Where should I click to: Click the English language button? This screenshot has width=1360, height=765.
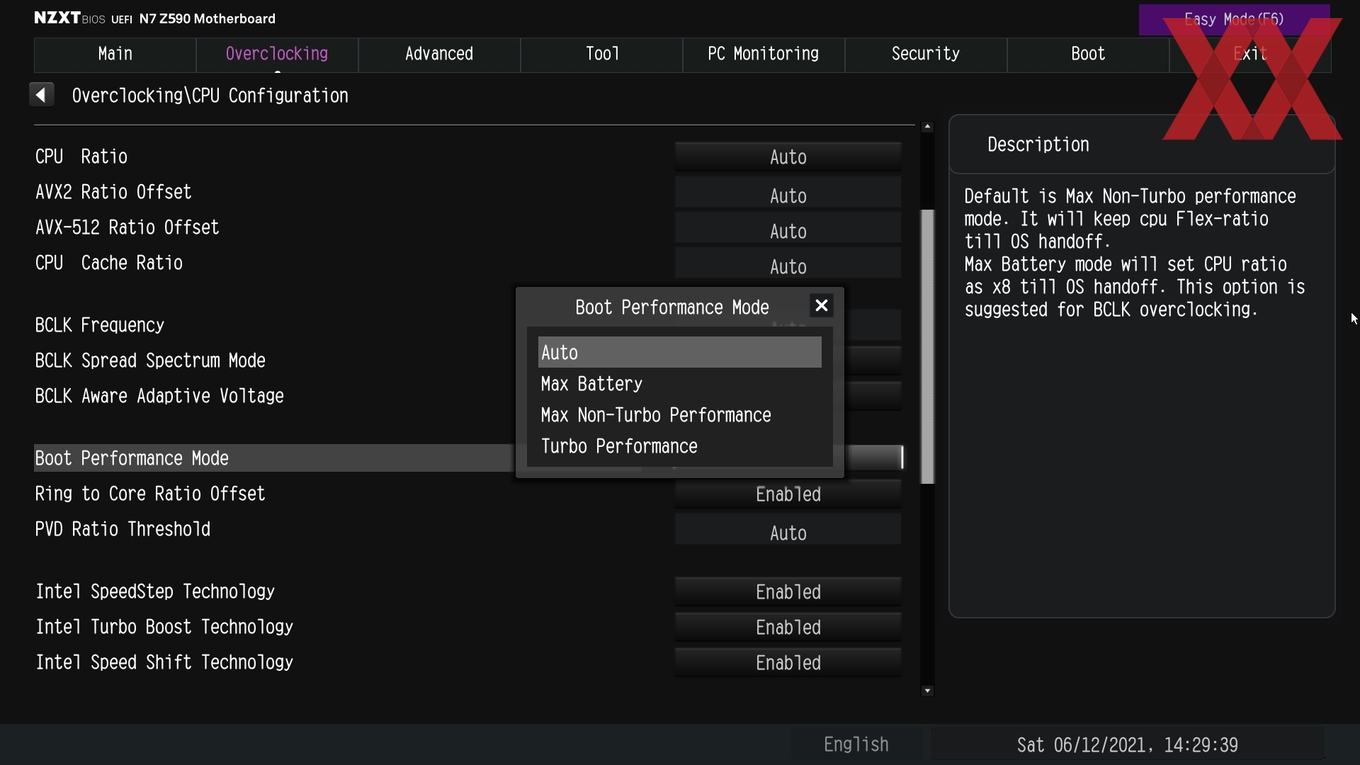point(856,744)
